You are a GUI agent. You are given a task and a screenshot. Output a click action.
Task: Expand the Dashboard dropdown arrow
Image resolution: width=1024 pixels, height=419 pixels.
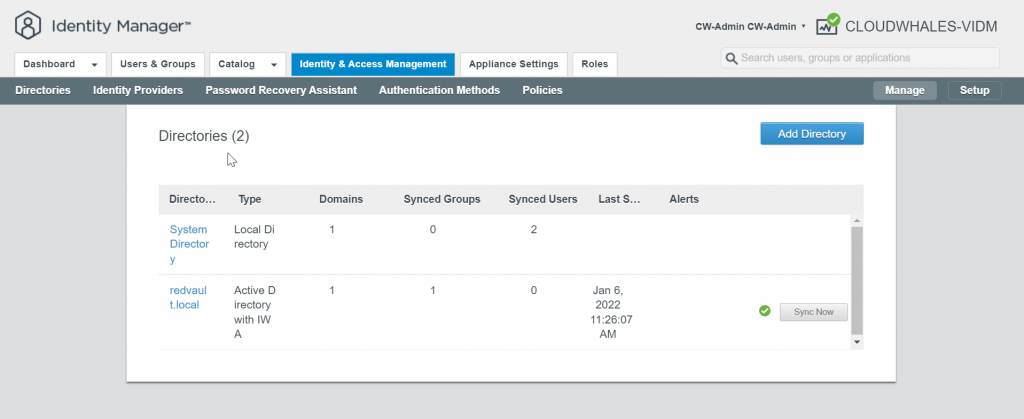tap(95, 65)
